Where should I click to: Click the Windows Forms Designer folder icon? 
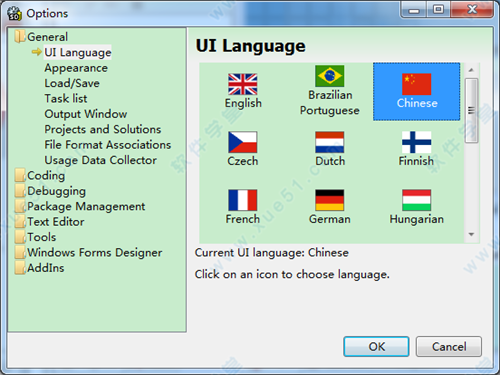point(20,252)
